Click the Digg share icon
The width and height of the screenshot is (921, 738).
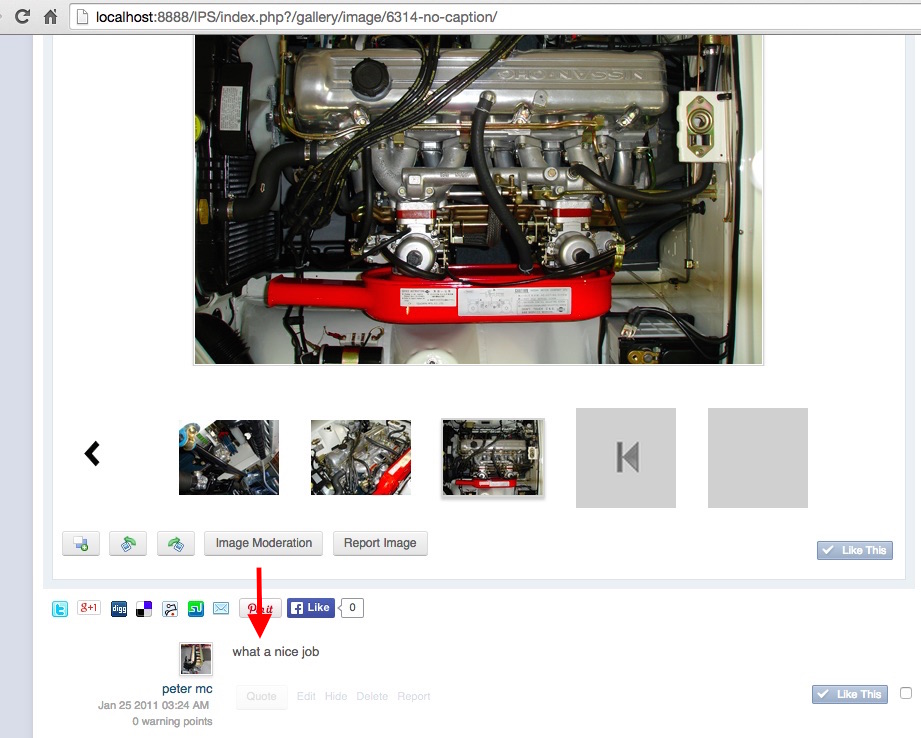[119, 608]
